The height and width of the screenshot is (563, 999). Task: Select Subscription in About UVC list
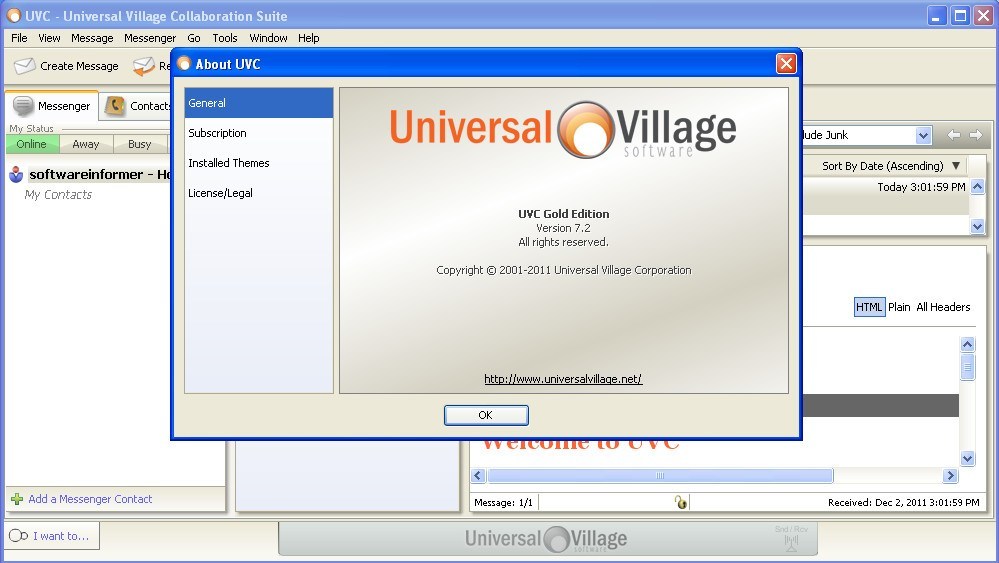(259, 133)
